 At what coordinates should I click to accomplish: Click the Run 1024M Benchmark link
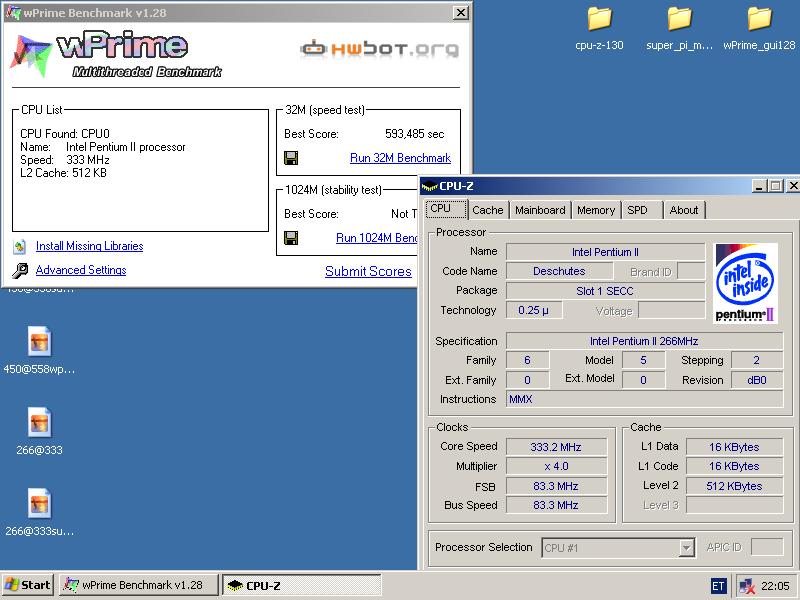377,238
